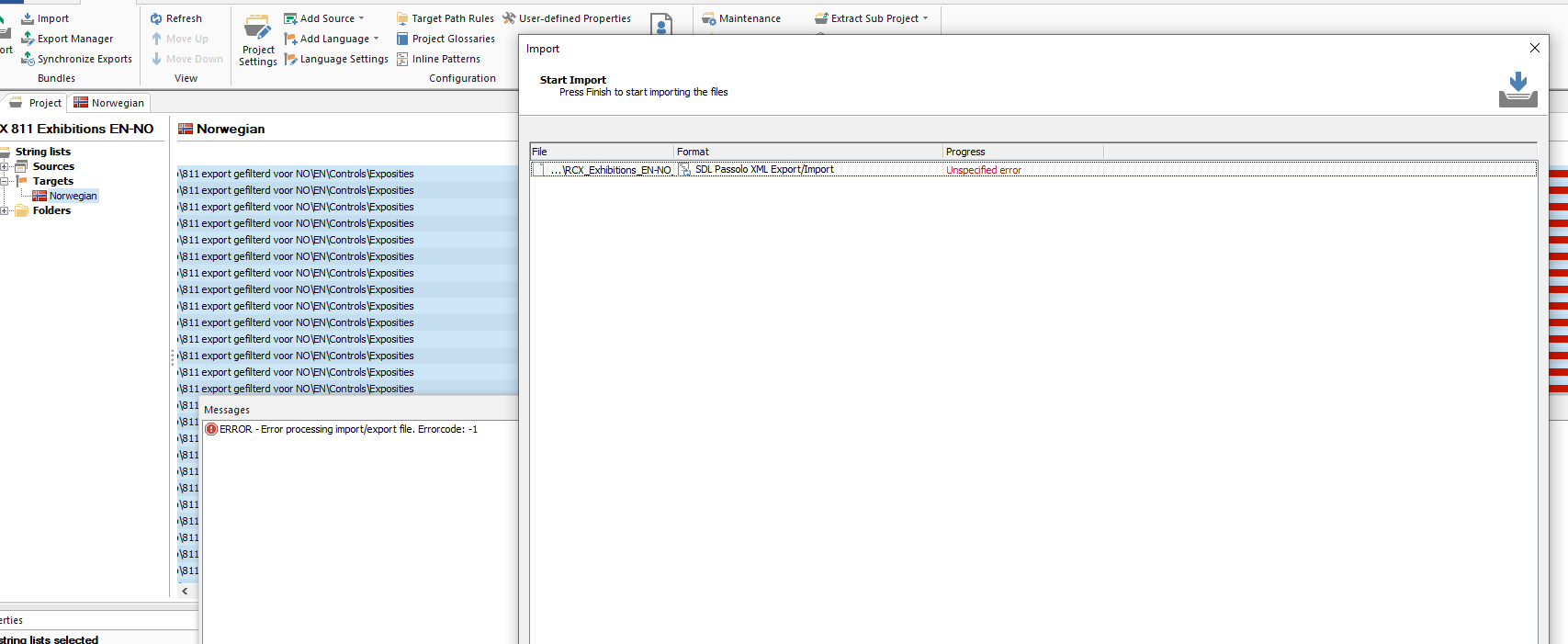Image resolution: width=1568 pixels, height=644 pixels.
Task: Sort by Progress column header
Action: coord(1023,152)
